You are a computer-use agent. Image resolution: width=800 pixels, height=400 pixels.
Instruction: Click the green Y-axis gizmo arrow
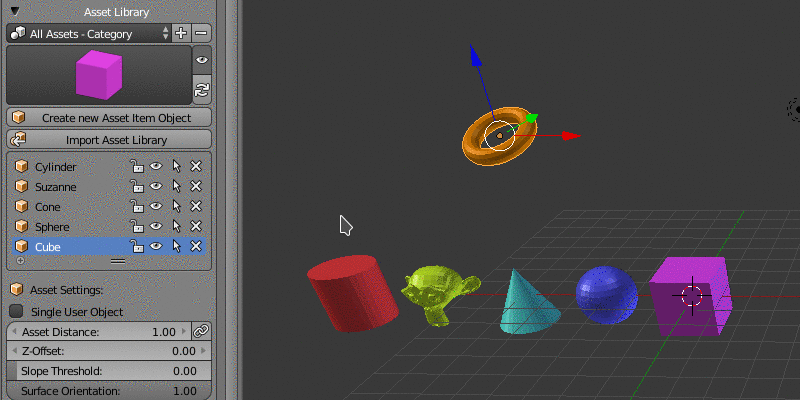[532, 118]
